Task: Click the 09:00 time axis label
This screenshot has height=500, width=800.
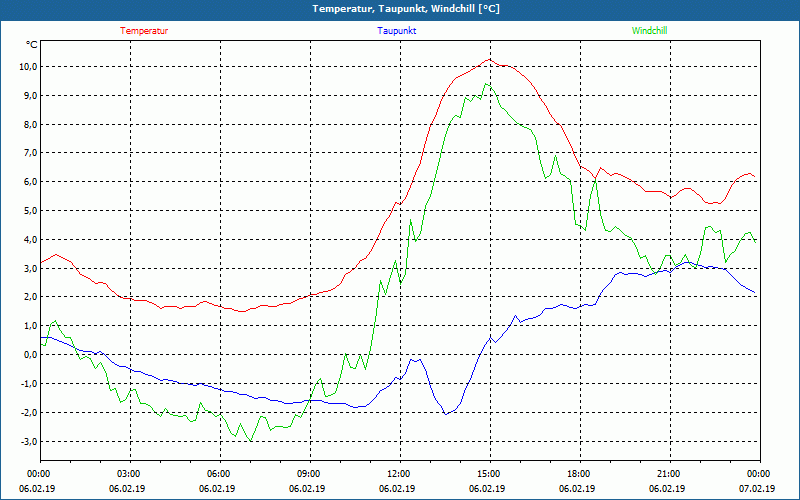Action: click(310, 474)
